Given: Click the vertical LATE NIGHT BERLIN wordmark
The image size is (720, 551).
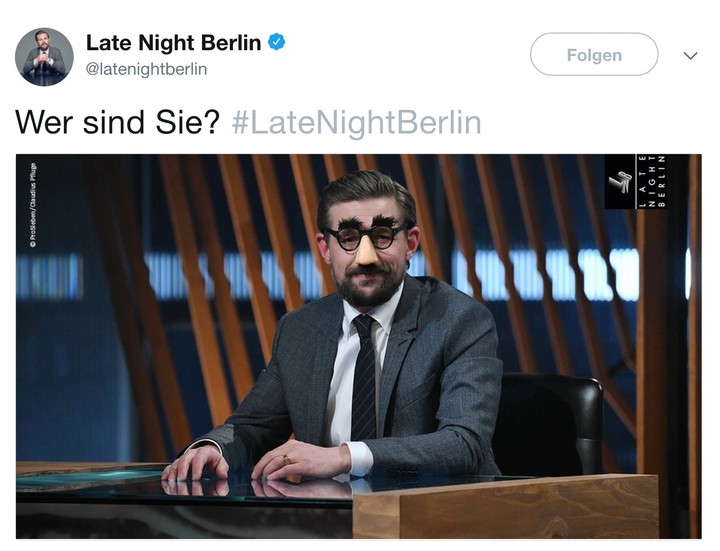Looking at the screenshot, I should pos(652,181).
